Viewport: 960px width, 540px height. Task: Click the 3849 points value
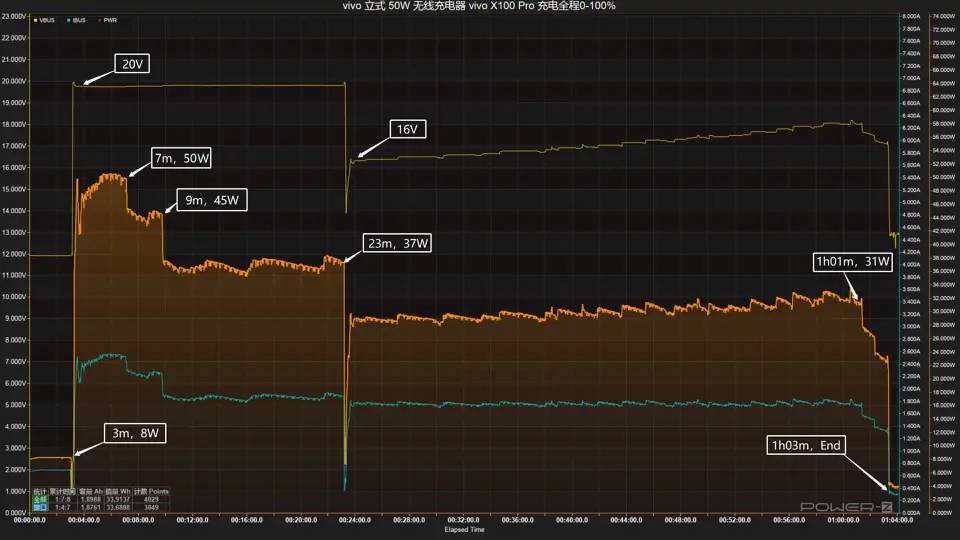[x=151, y=508]
